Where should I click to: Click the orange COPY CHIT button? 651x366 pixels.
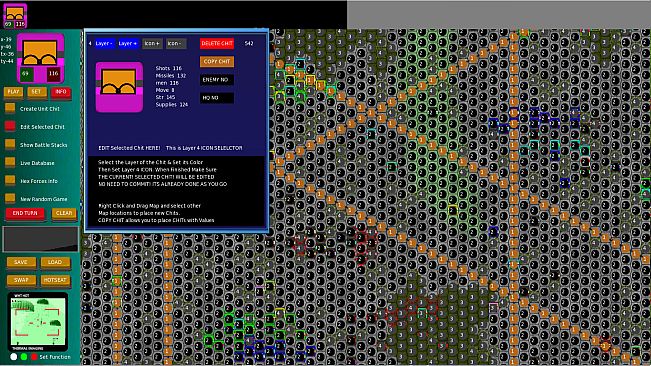pyautogui.click(x=217, y=61)
